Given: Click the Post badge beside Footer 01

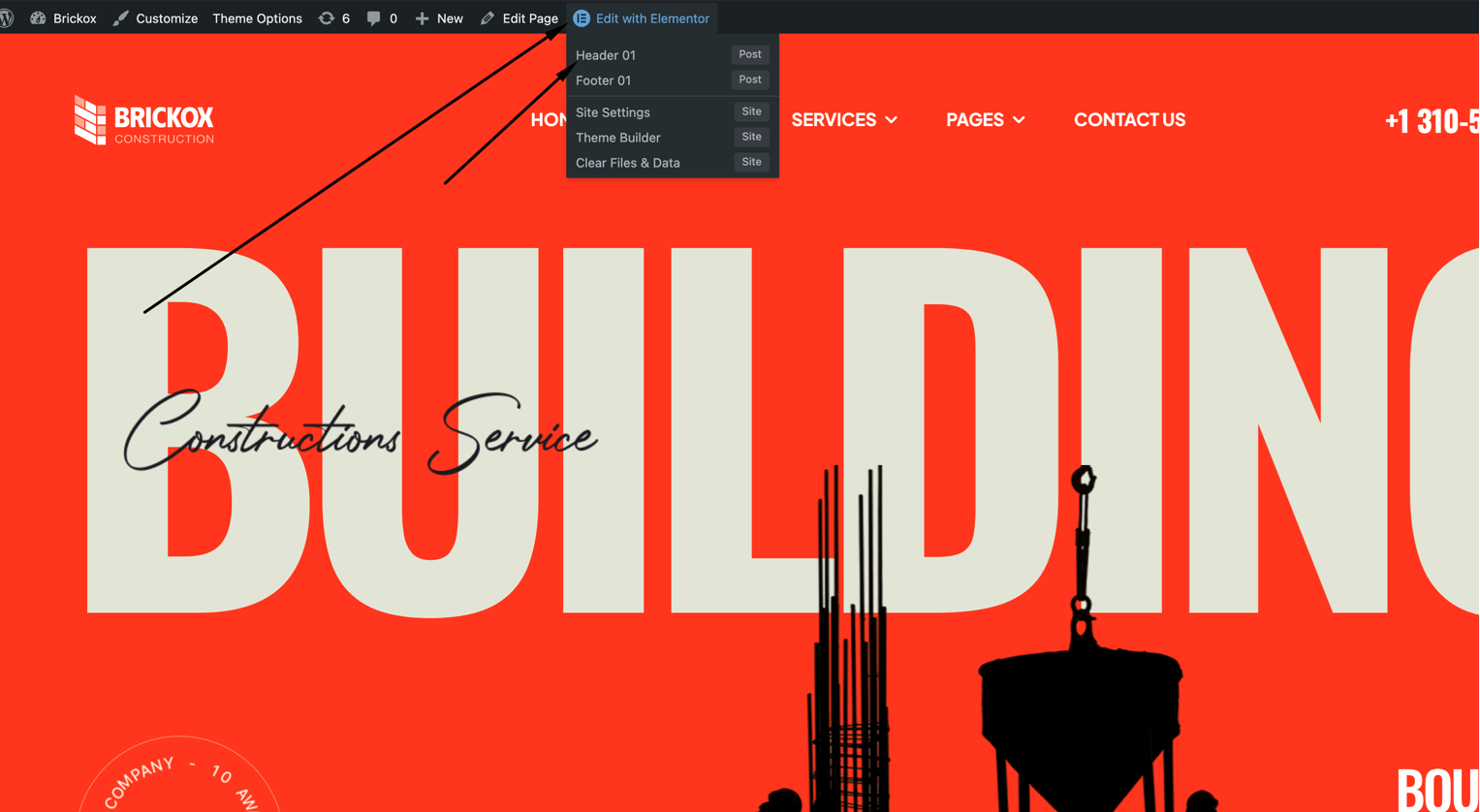Looking at the screenshot, I should click(x=750, y=79).
